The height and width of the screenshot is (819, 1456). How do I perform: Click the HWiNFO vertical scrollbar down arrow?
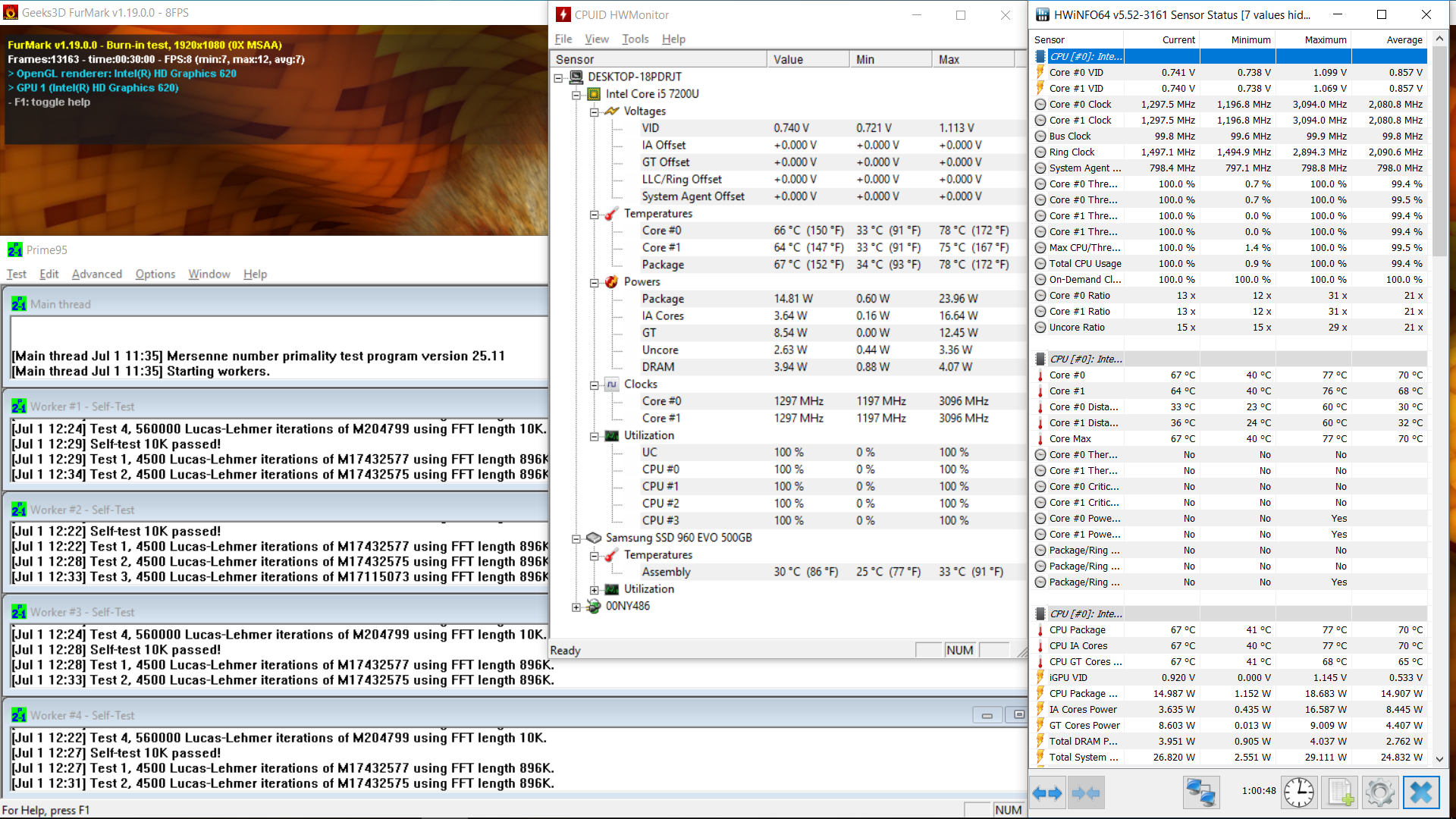click(x=1439, y=758)
